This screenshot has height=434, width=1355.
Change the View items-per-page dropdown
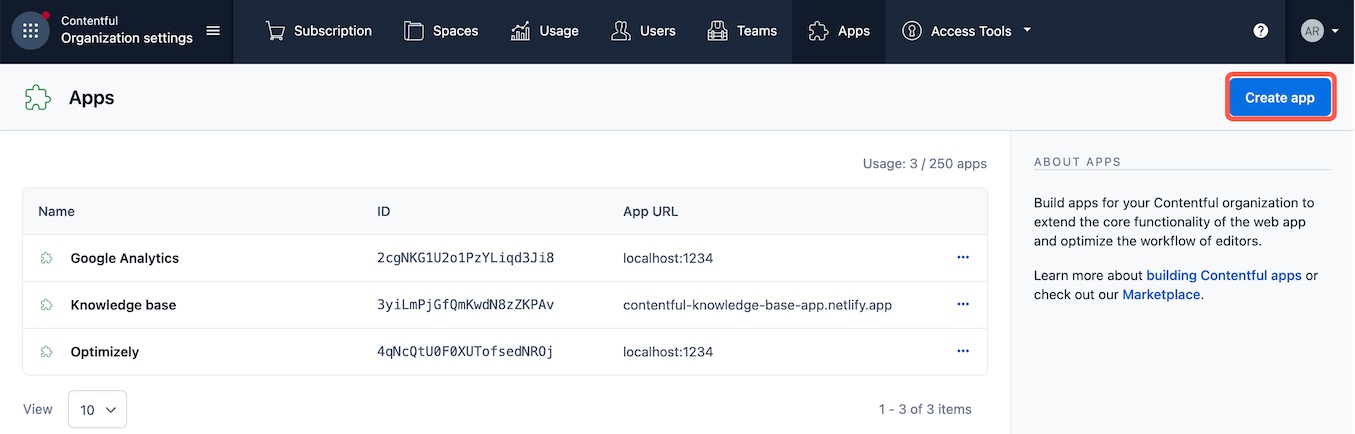pyautogui.click(x=97, y=409)
